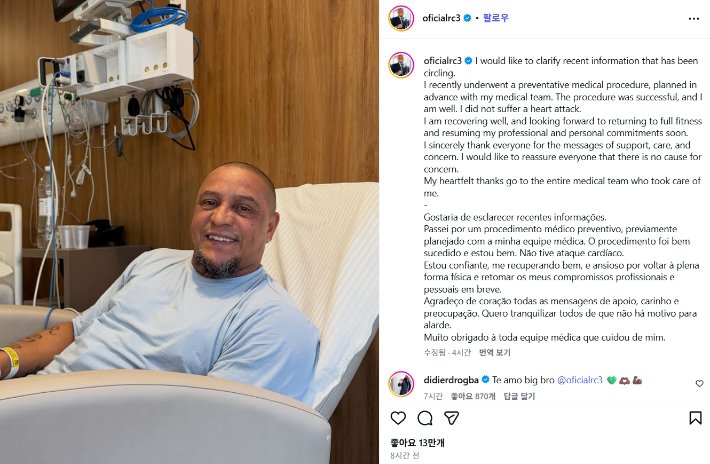Viewport: 710px width, 464px height.
Task: Open the three-dot more options menu
Action: [694, 19]
